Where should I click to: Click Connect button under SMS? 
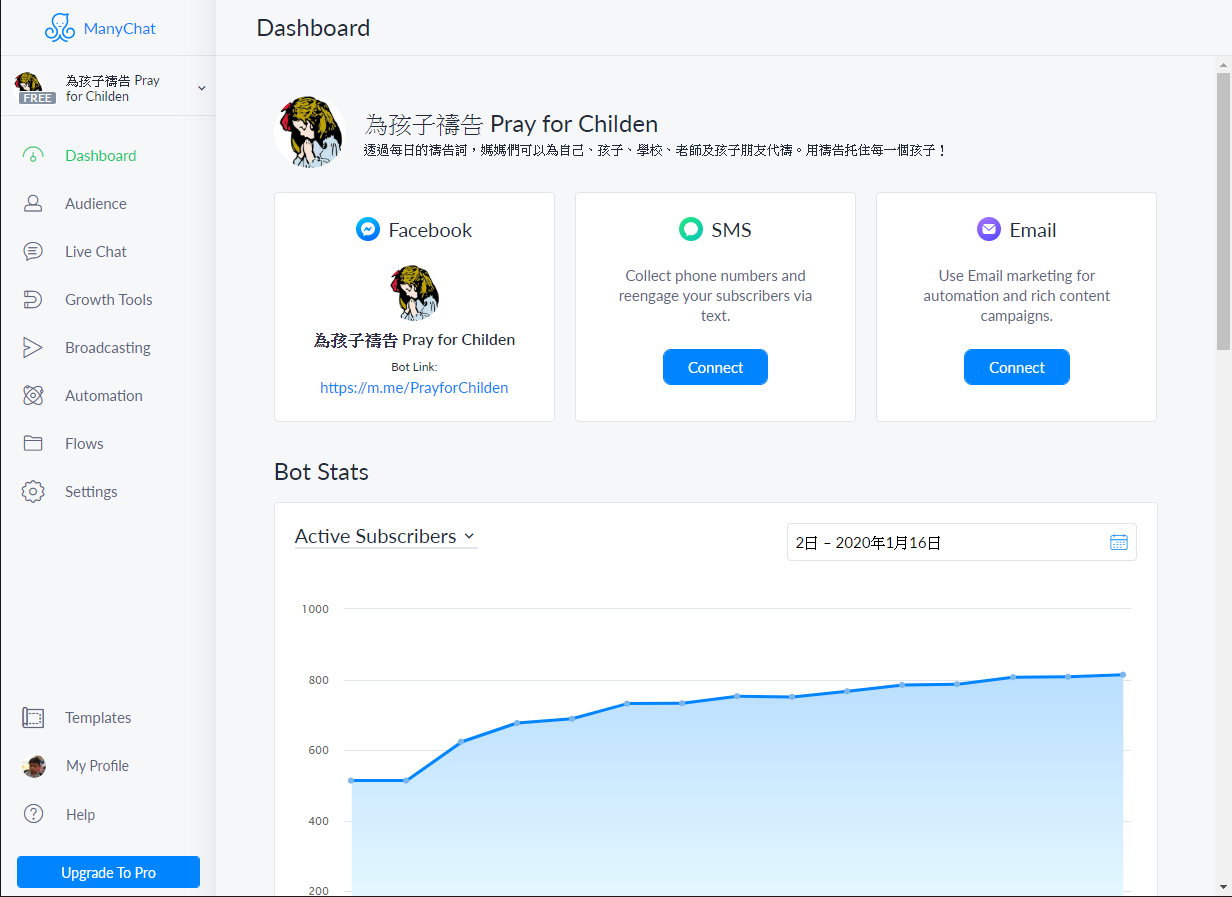pos(715,367)
